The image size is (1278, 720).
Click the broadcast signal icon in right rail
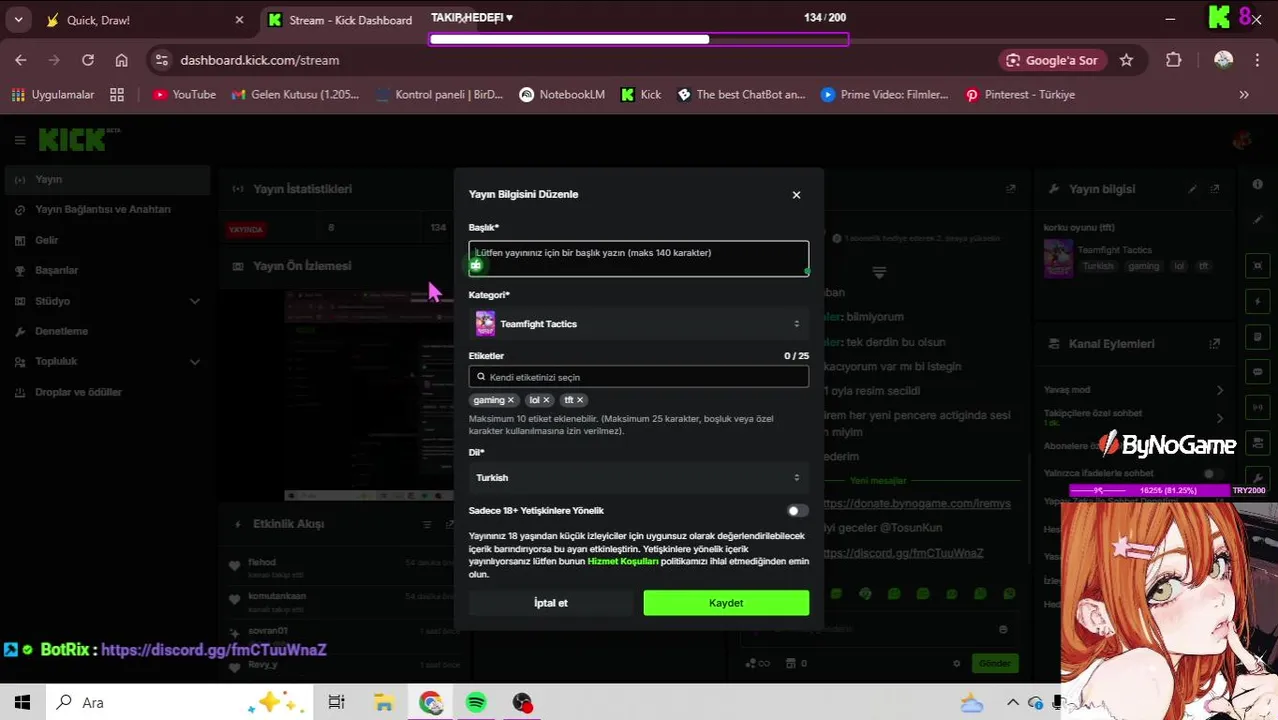pos(1258,408)
